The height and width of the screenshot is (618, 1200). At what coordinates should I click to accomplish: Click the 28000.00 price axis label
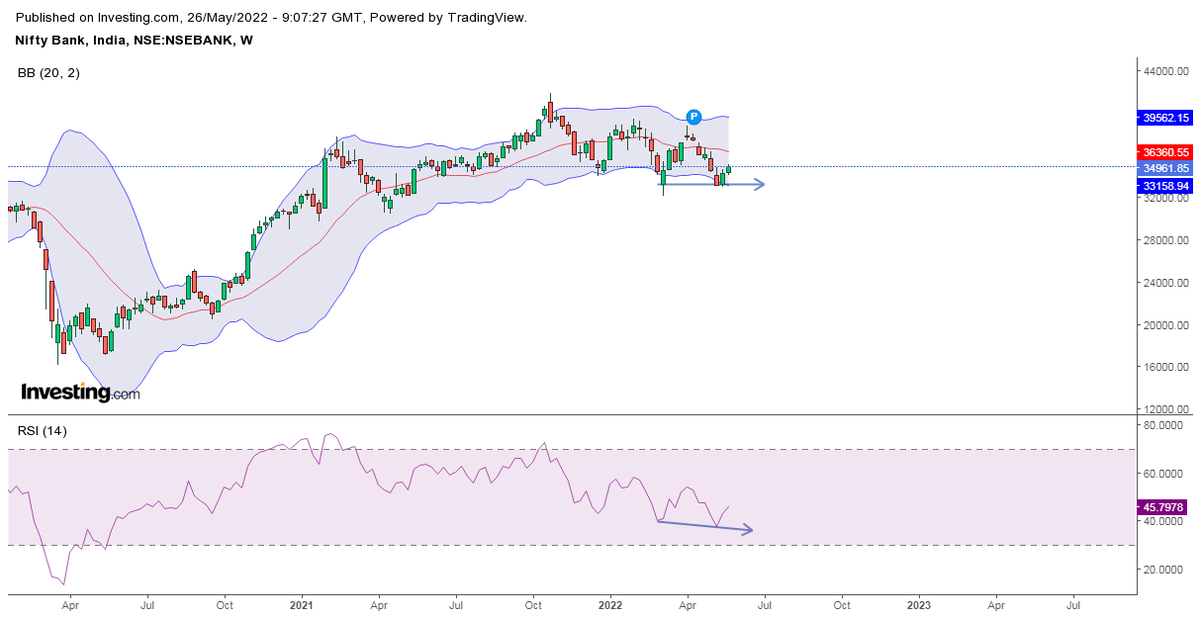(1167, 241)
